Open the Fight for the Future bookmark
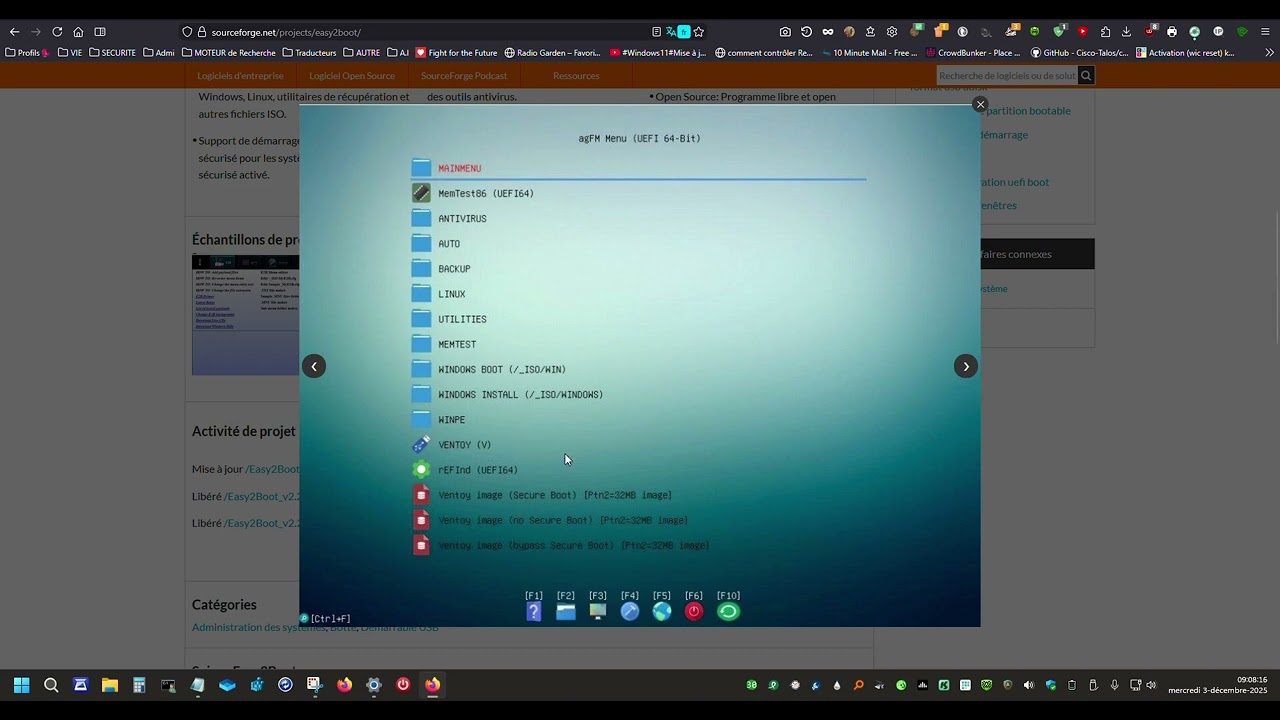 [456, 53]
